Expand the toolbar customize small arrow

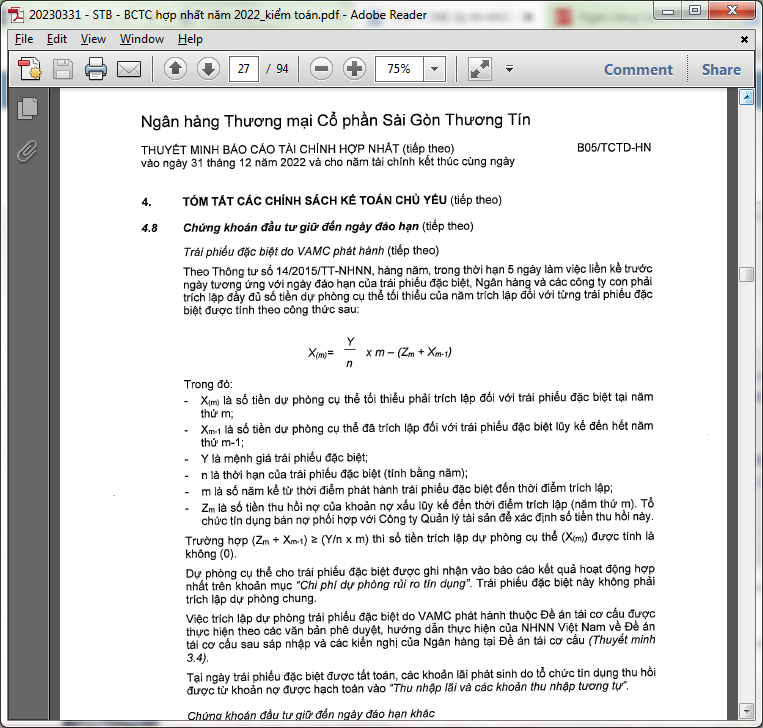click(x=509, y=69)
